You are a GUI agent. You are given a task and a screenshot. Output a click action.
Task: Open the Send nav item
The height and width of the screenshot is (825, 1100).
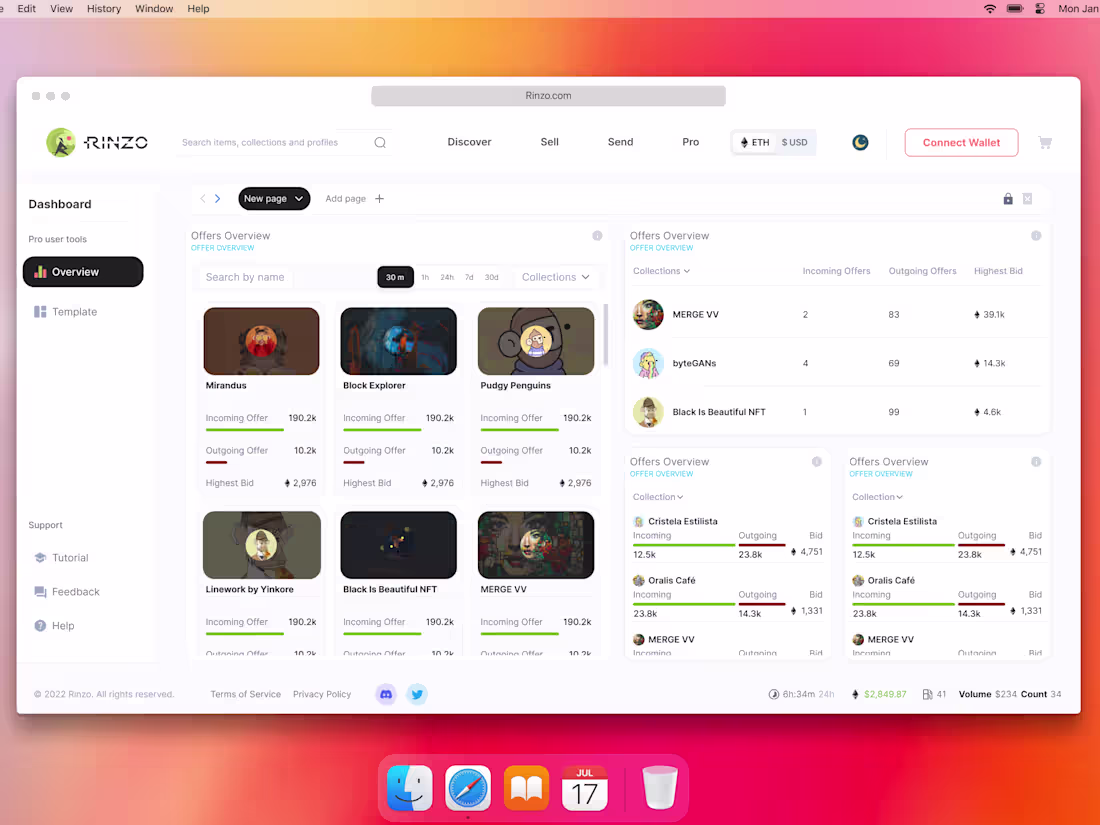[x=620, y=142]
